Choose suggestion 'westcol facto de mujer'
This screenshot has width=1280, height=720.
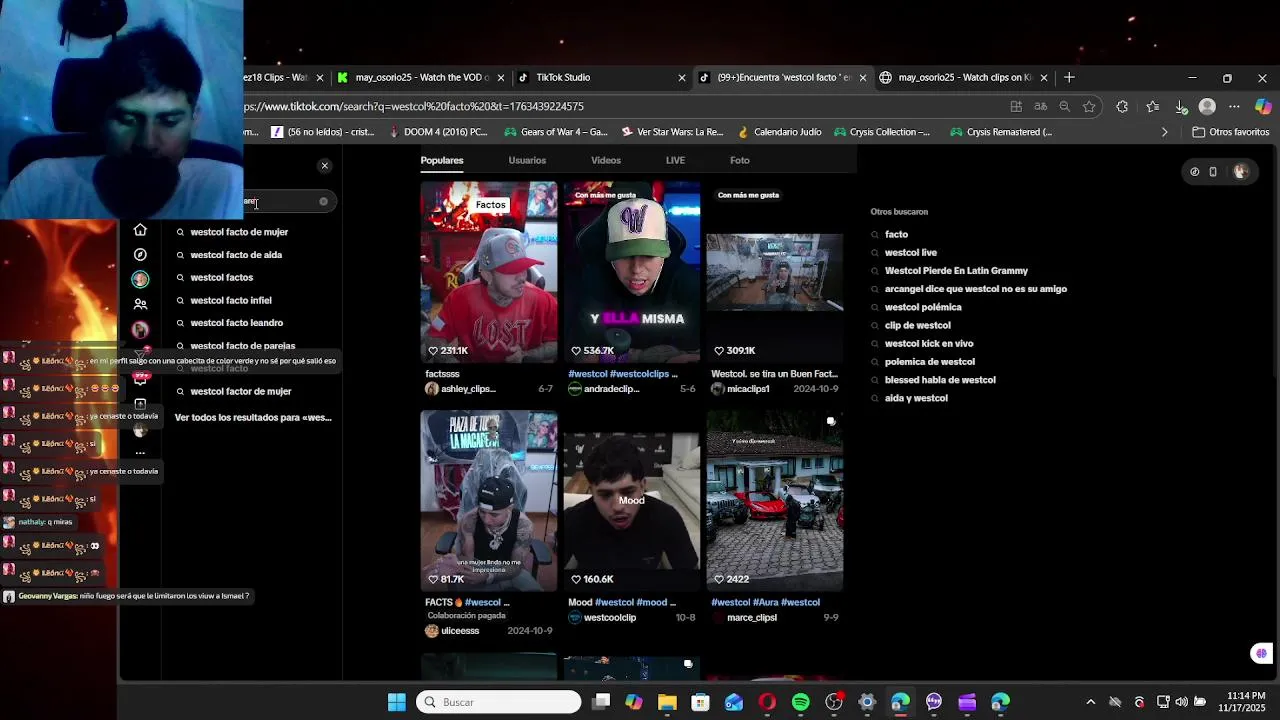coord(239,232)
